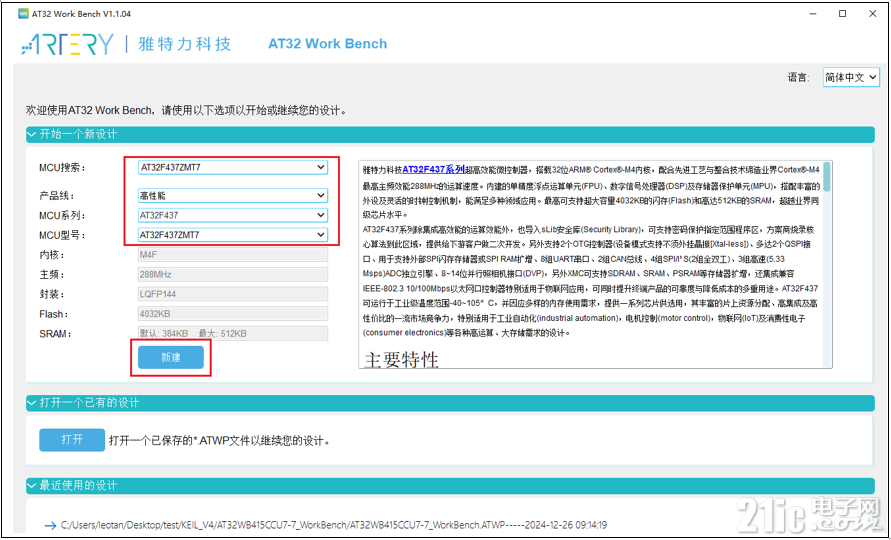Click the description panel vertical scrollbar
Viewport: 891px width, 540px height.
tap(827, 264)
